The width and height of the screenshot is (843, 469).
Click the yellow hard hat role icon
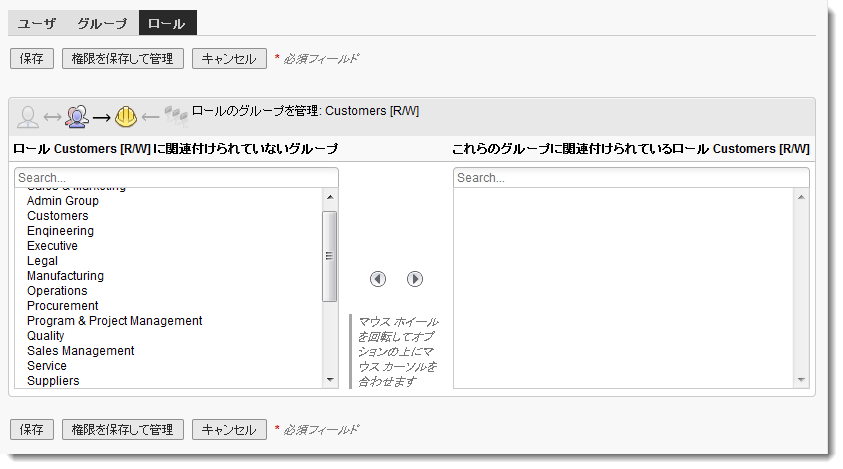click(x=126, y=116)
